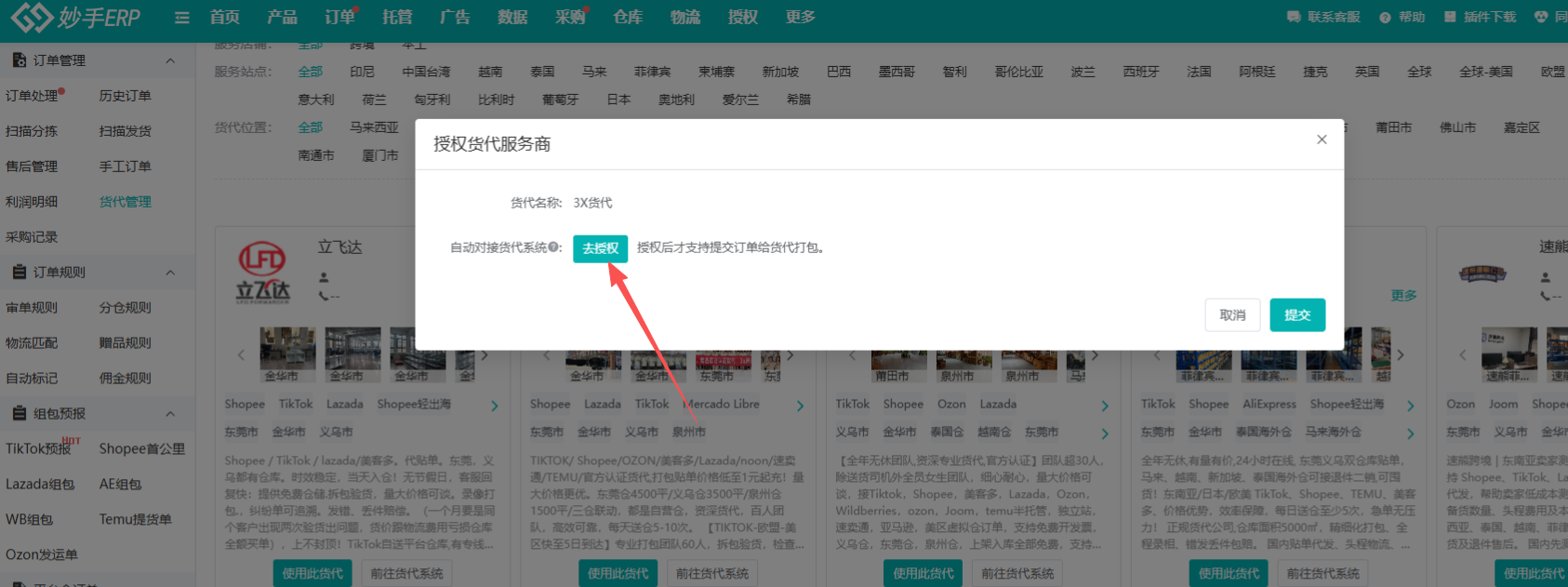Select 马来西亚 in the 货代位置 filter

click(x=374, y=127)
